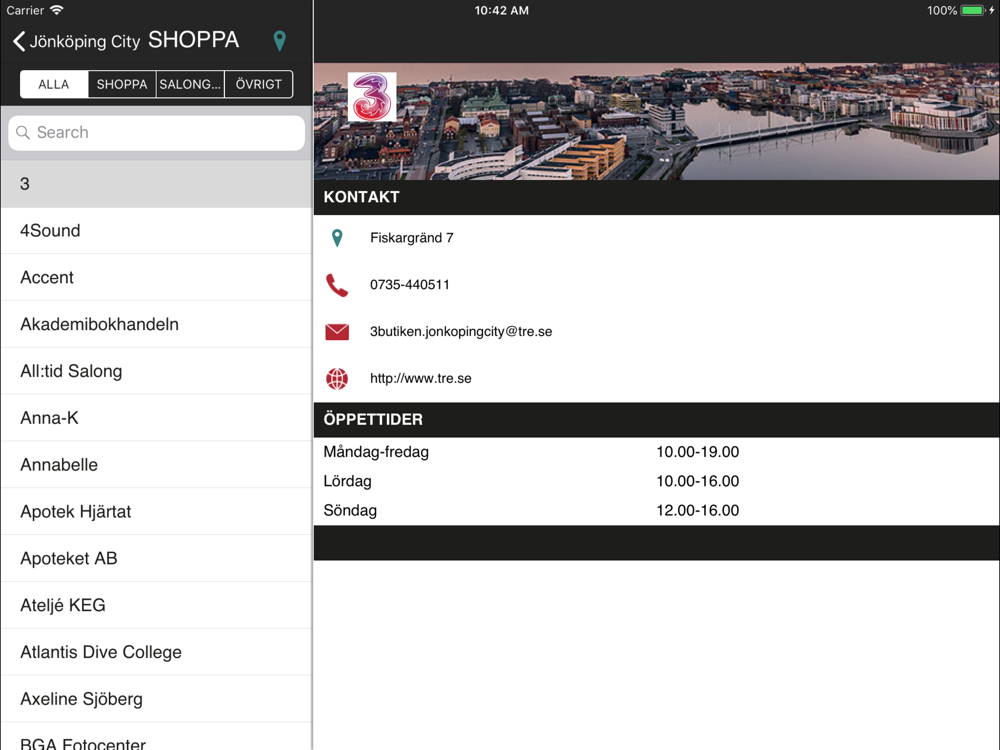This screenshot has height=750, width=1000.
Task: Open the map pin in header
Action: pos(279,41)
